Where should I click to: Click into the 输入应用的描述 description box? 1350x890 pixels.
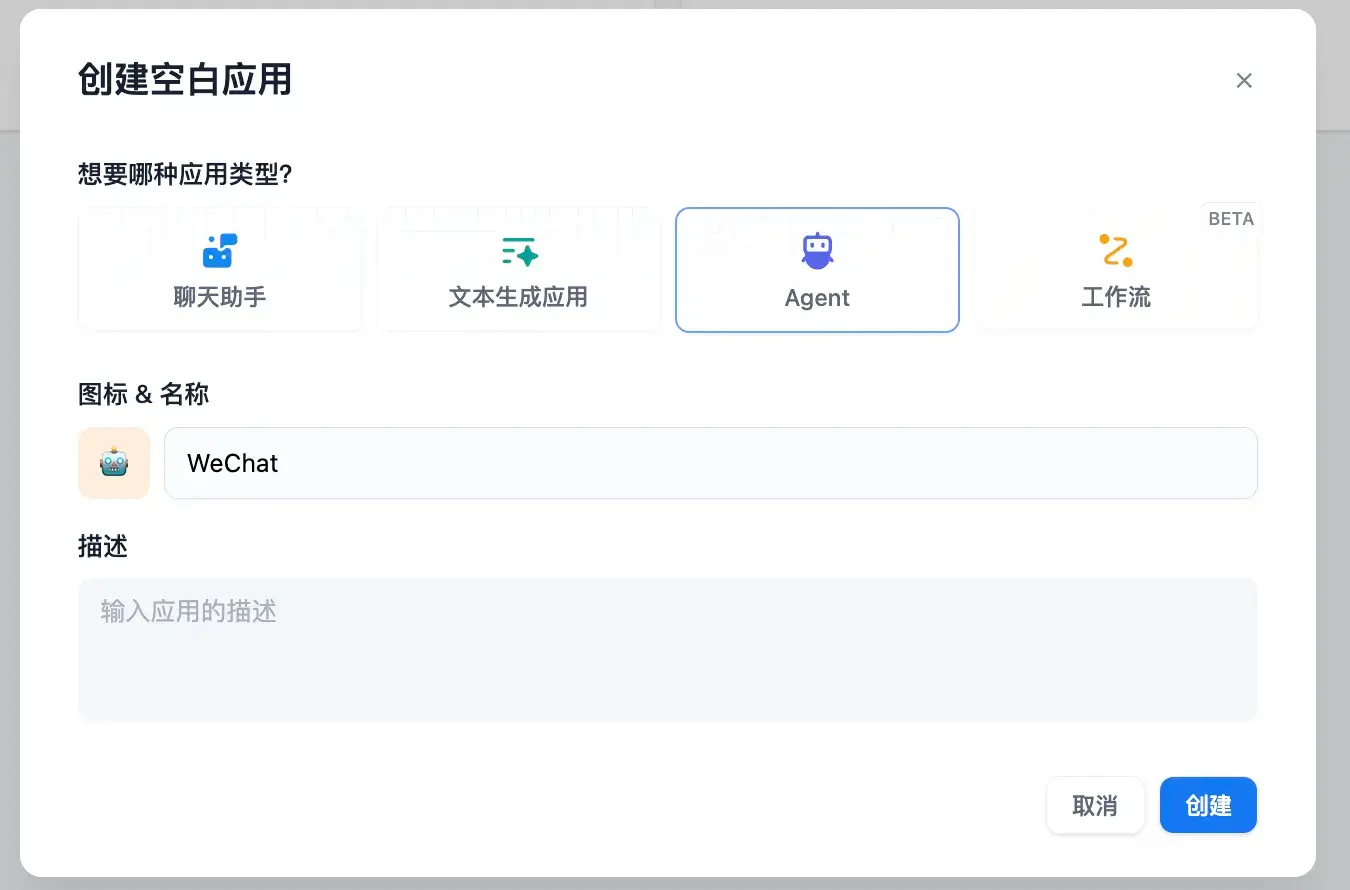point(668,649)
